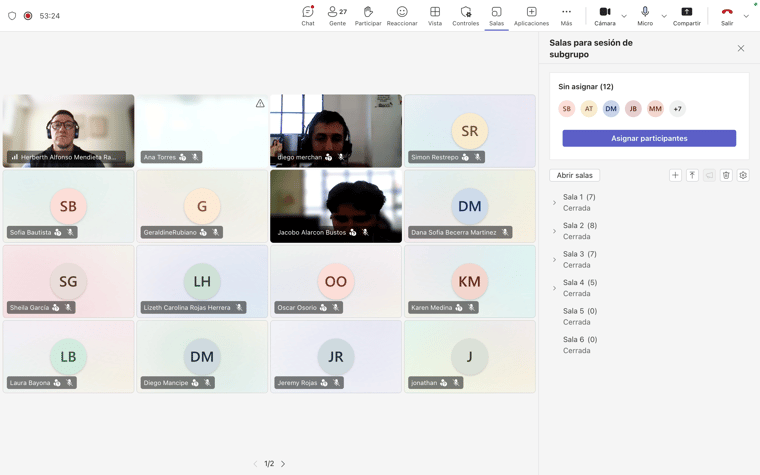Start sharing with the Compartir button
The image size is (760, 475).
[686, 16]
